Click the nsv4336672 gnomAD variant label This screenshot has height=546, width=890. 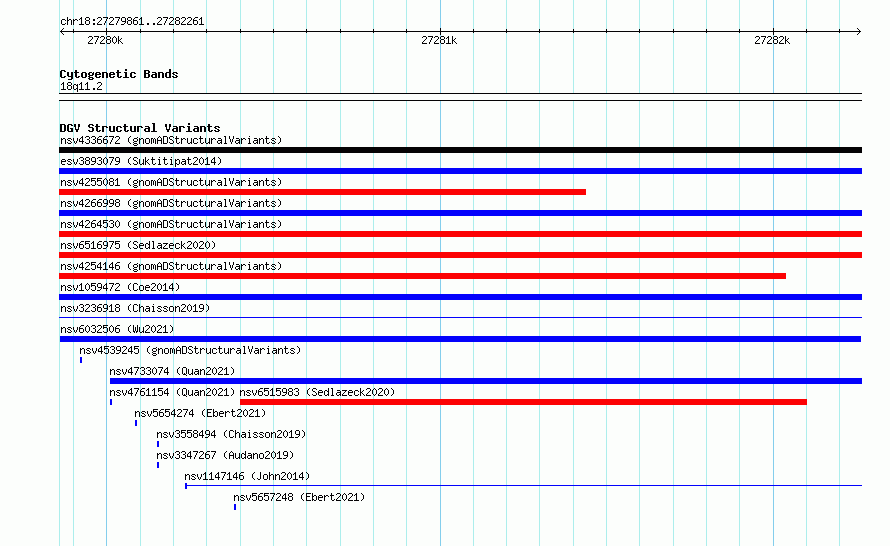pos(171,140)
